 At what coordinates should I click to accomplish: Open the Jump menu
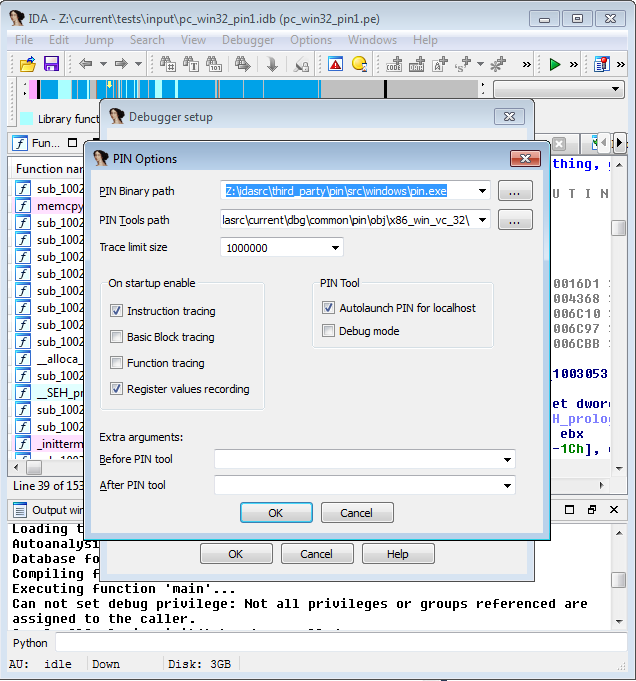pos(99,40)
